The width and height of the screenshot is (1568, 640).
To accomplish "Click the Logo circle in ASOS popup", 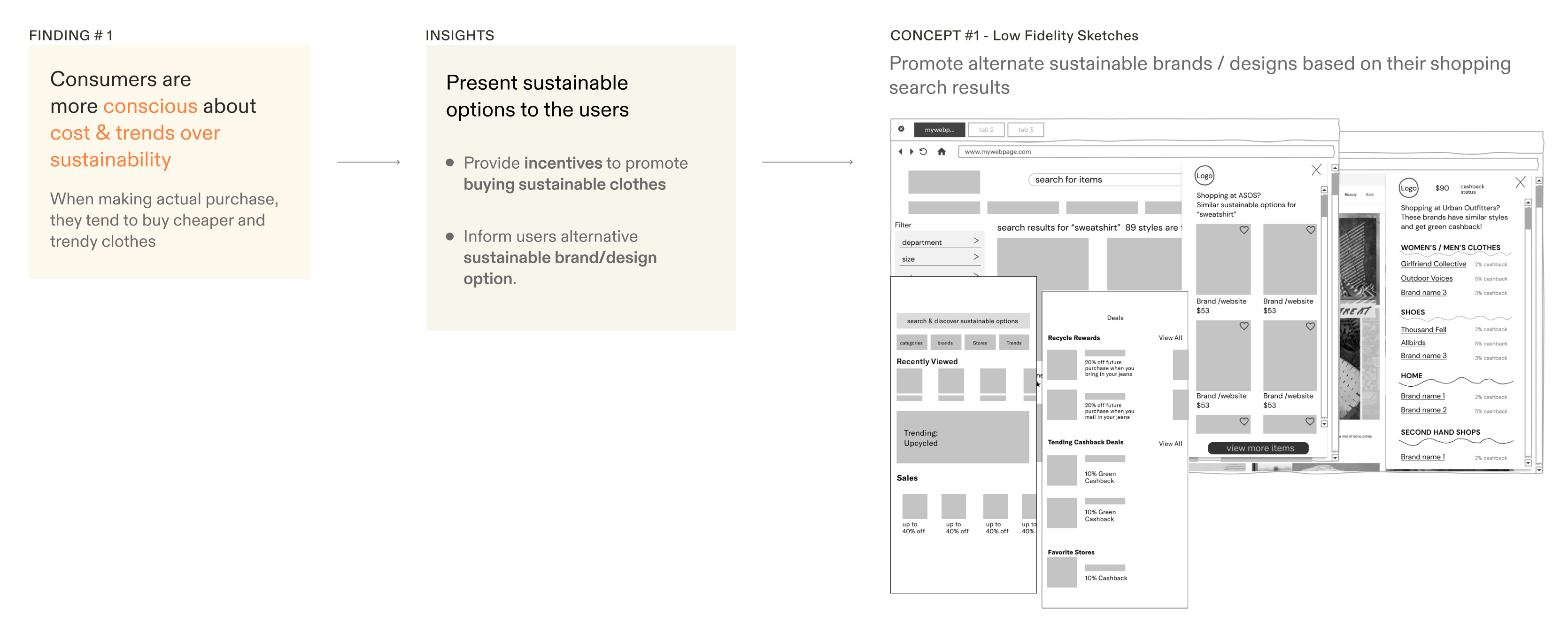I will [1204, 175].
